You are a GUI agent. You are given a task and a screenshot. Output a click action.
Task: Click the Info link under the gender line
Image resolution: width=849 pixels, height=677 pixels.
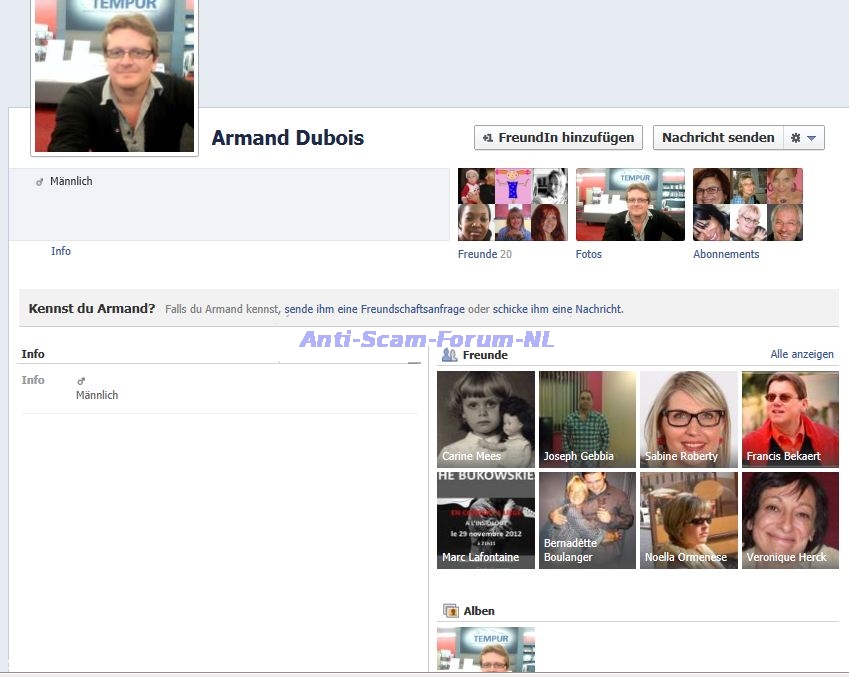[61, 252]
